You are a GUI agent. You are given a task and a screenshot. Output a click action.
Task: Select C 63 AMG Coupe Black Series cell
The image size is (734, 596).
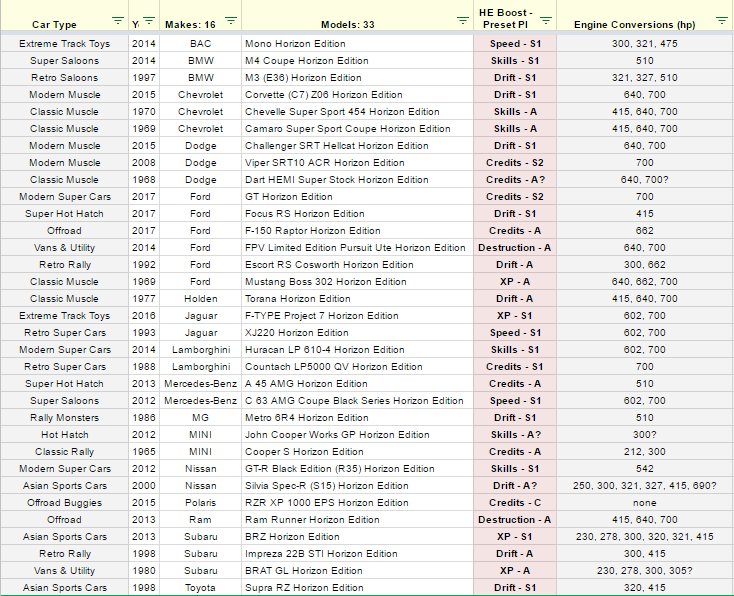[357, 401]
